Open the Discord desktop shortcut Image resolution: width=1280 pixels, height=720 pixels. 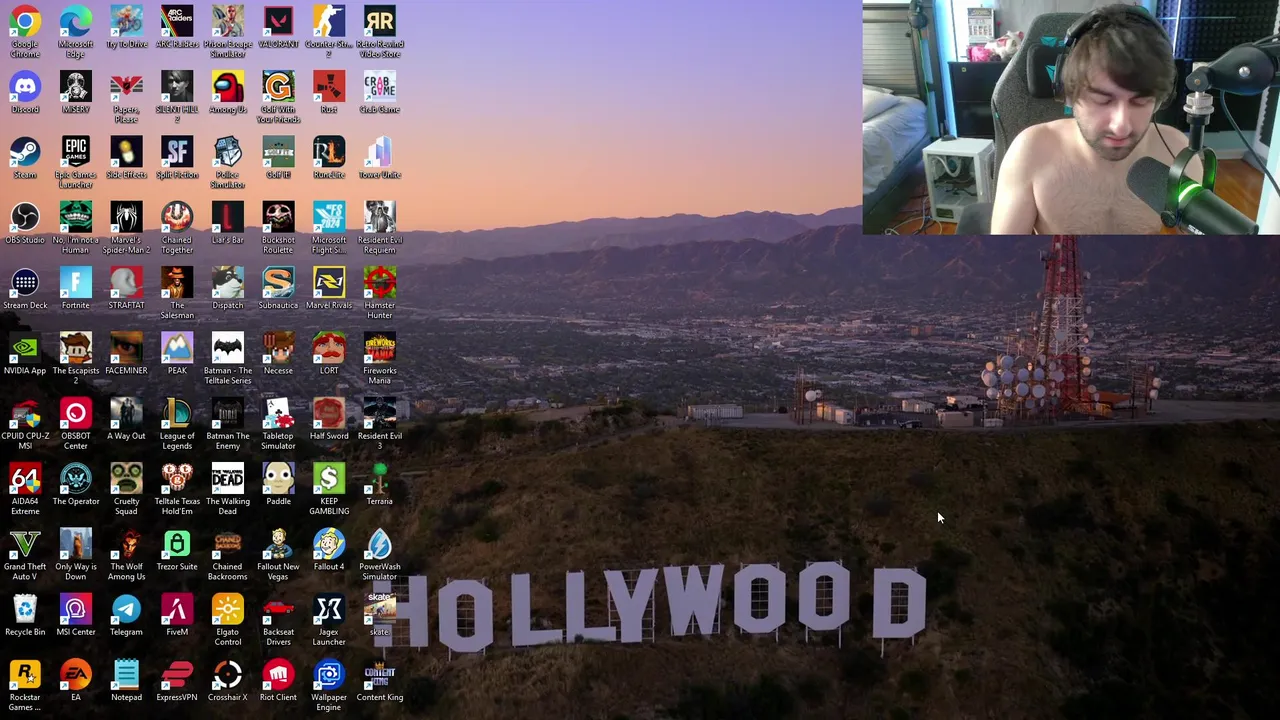[x=25, y=86]
